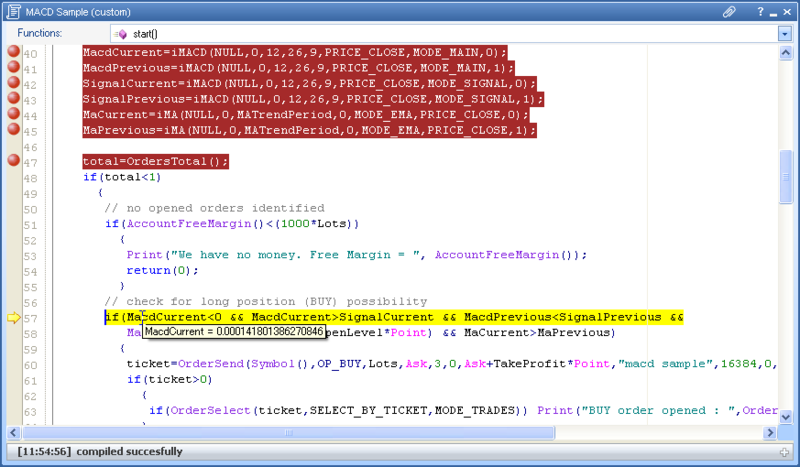
Task: Click the MACD Sample document icon in title bar
Action: tap(14, 12)
